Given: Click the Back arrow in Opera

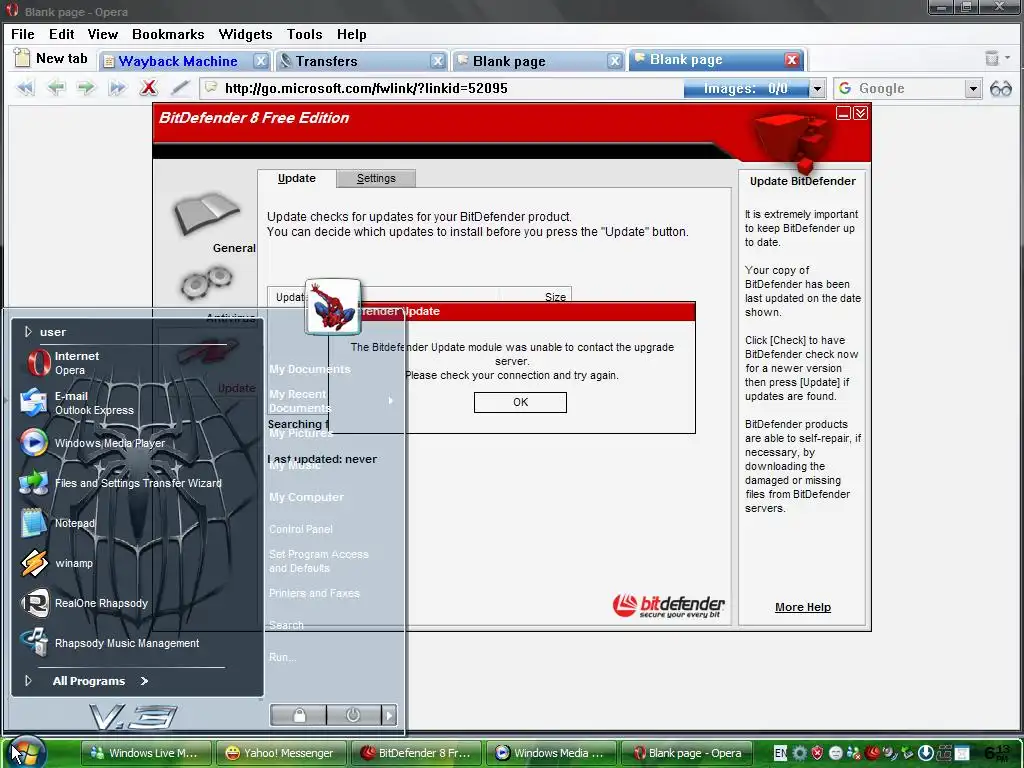Looking at the screenshot, I should pos(56,88).
